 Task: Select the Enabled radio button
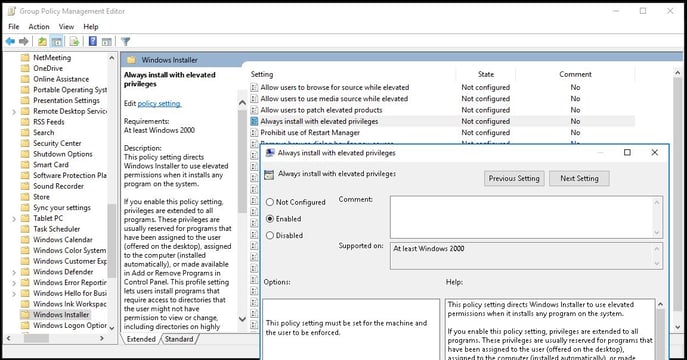coord(270,219)
